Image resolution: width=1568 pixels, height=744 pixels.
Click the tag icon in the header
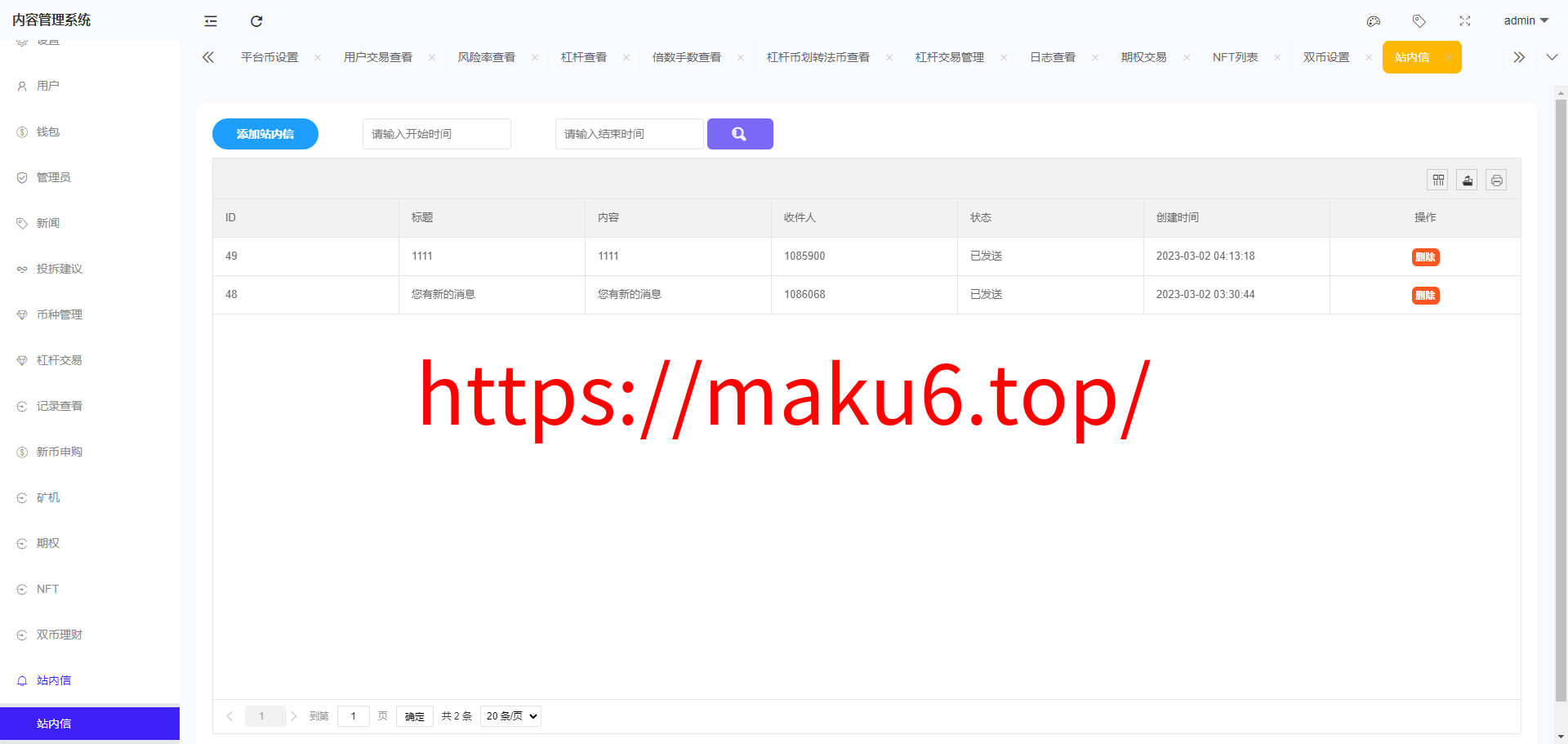tap(1419, 21)
